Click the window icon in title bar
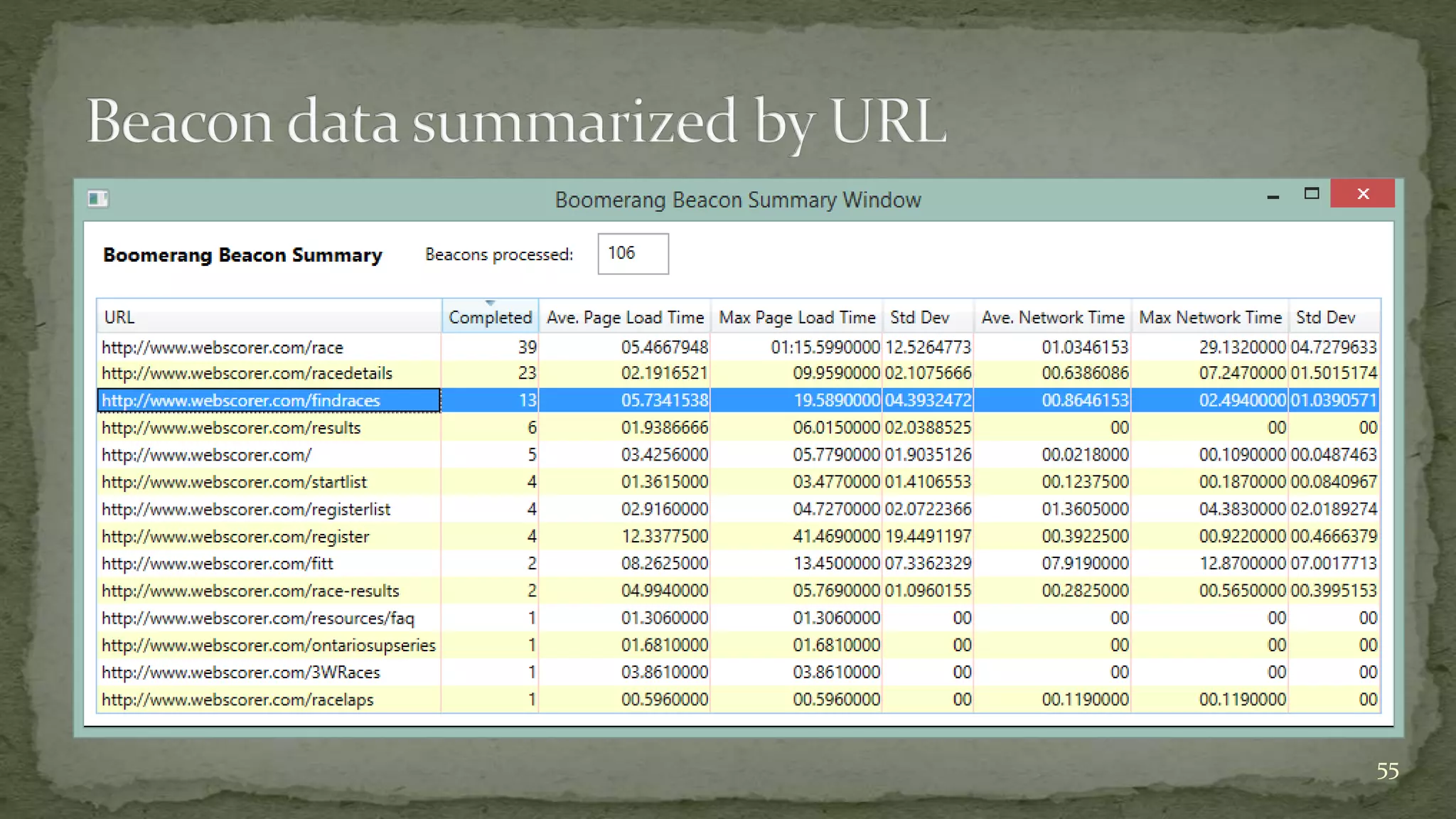This screenshot has width=1456, height=819. [x=97, y=198]
